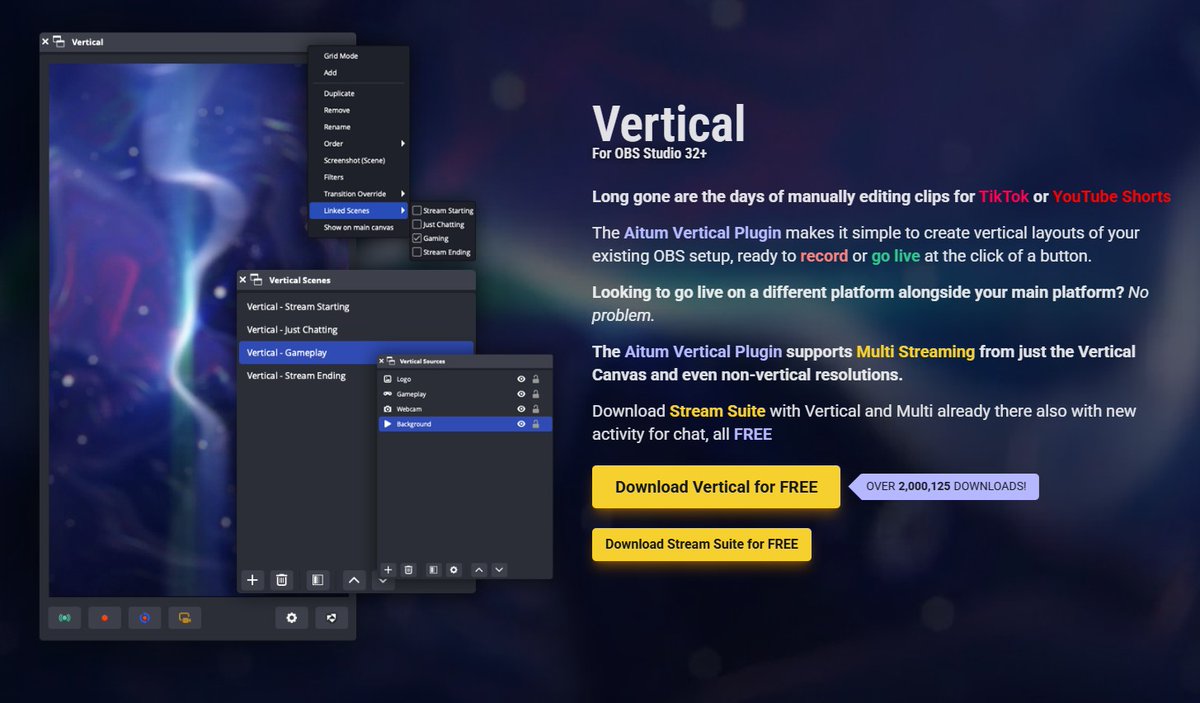Hide the Gameplay source
Viewport: 1200px width, 703px height.
click(521, 395)
